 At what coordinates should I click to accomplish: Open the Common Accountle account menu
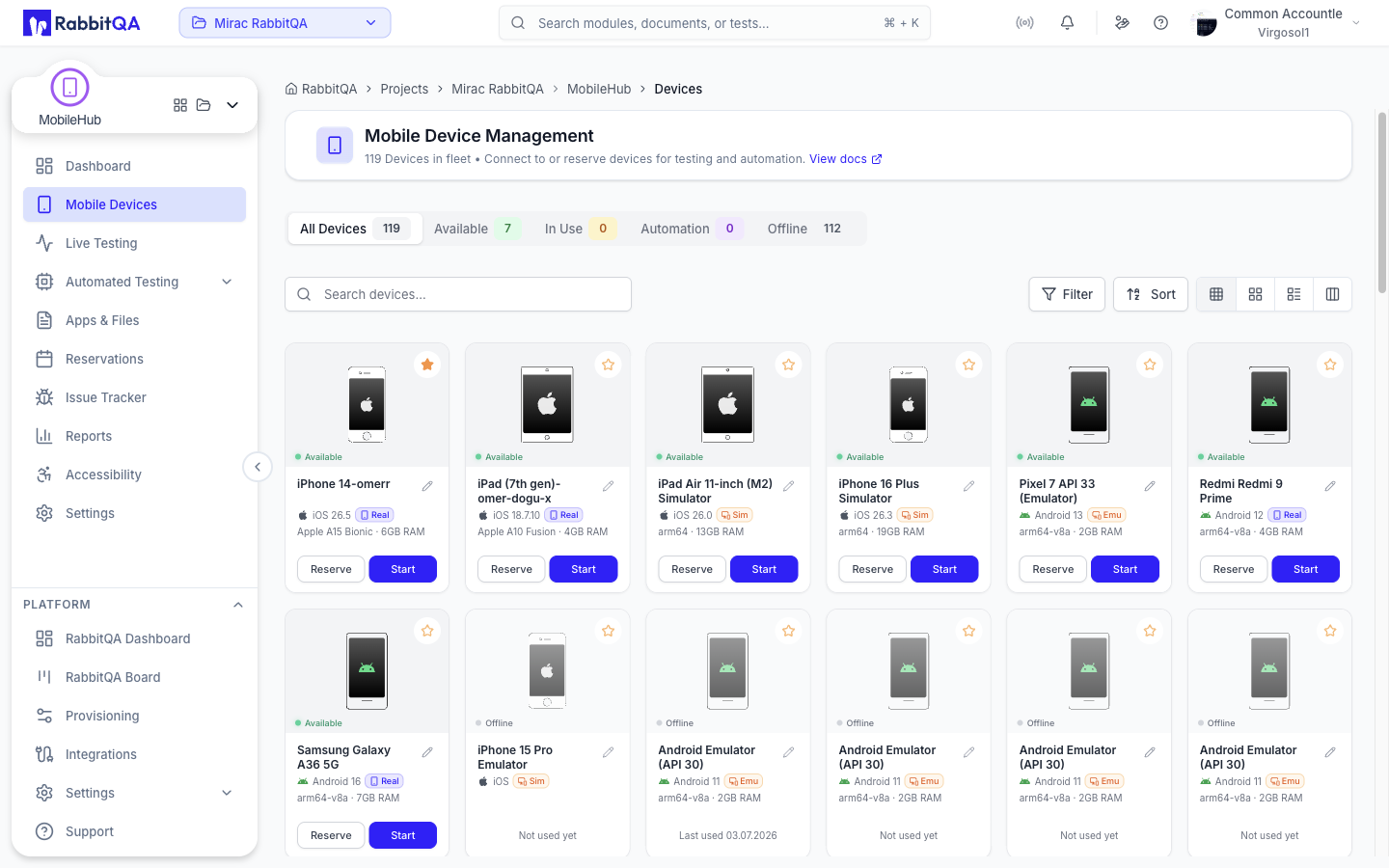1277,23
